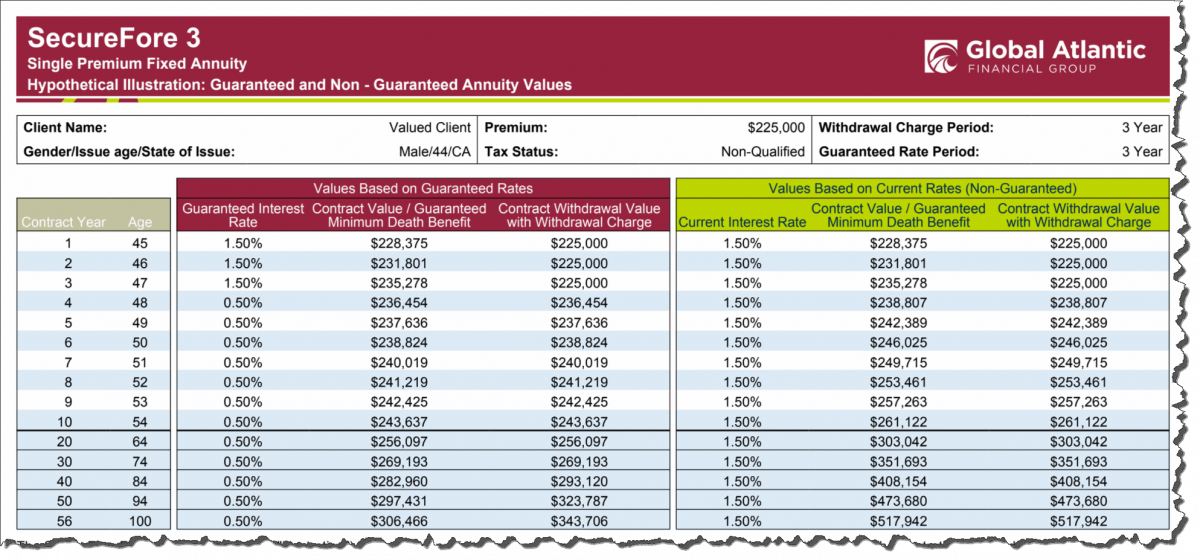Click the "Values Based on Guaranteed Rates" header

point(422,188)
